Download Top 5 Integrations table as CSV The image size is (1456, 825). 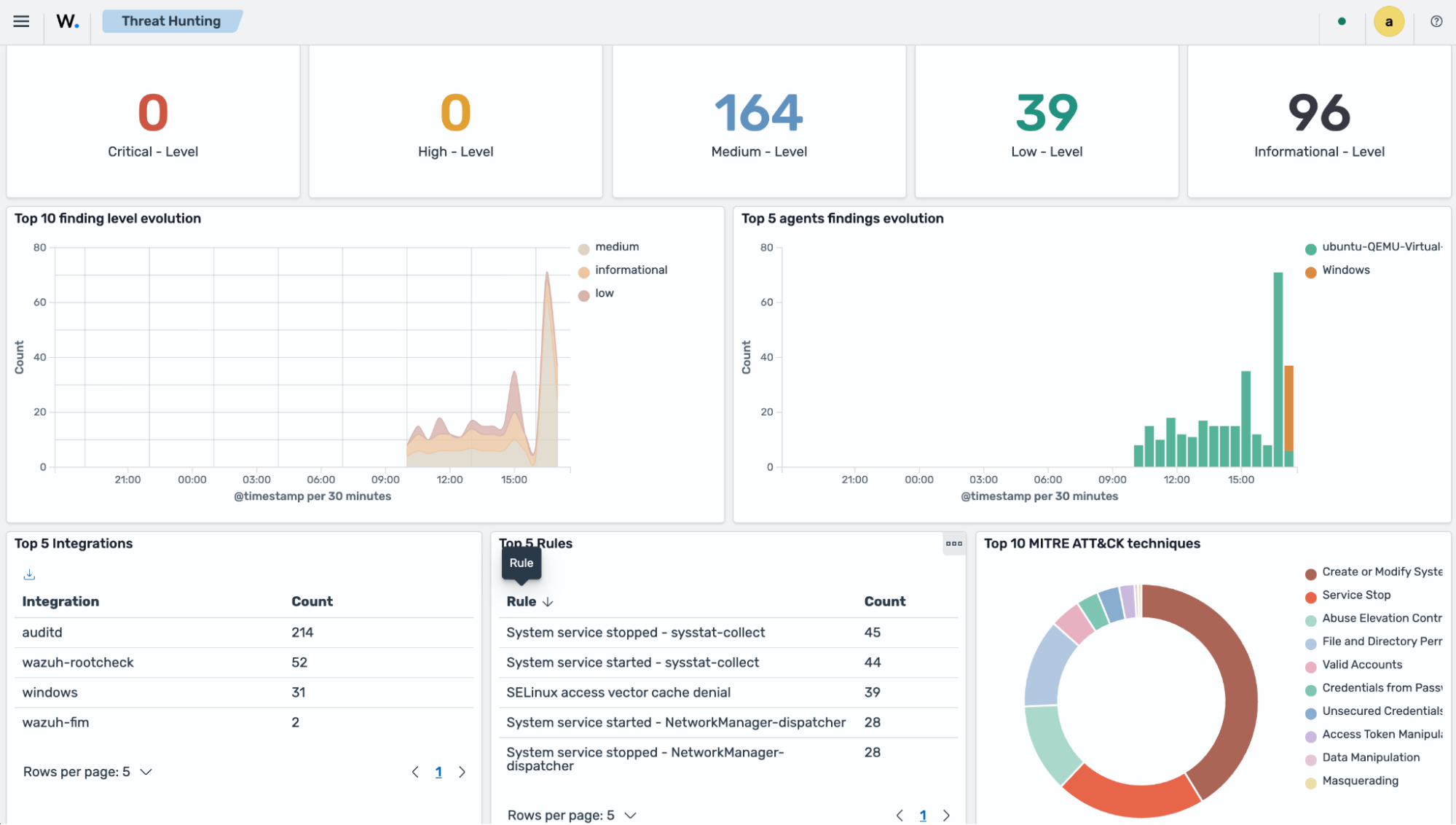click(29, 574)
